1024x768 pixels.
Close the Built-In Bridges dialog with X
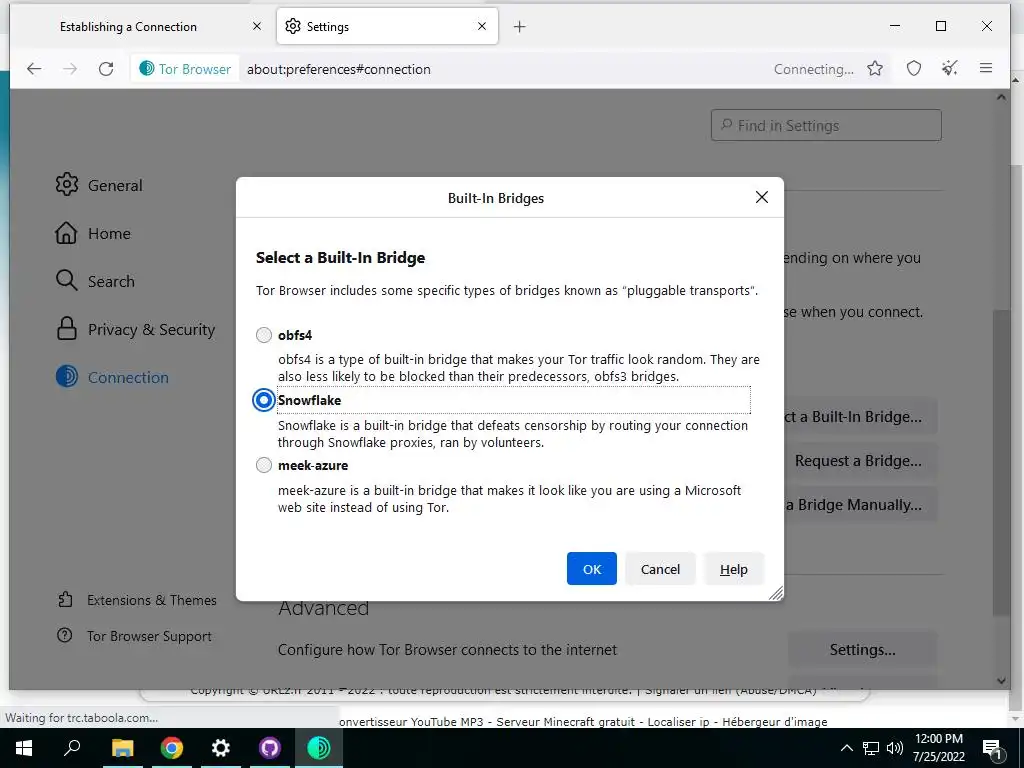(x=761, y=197)
